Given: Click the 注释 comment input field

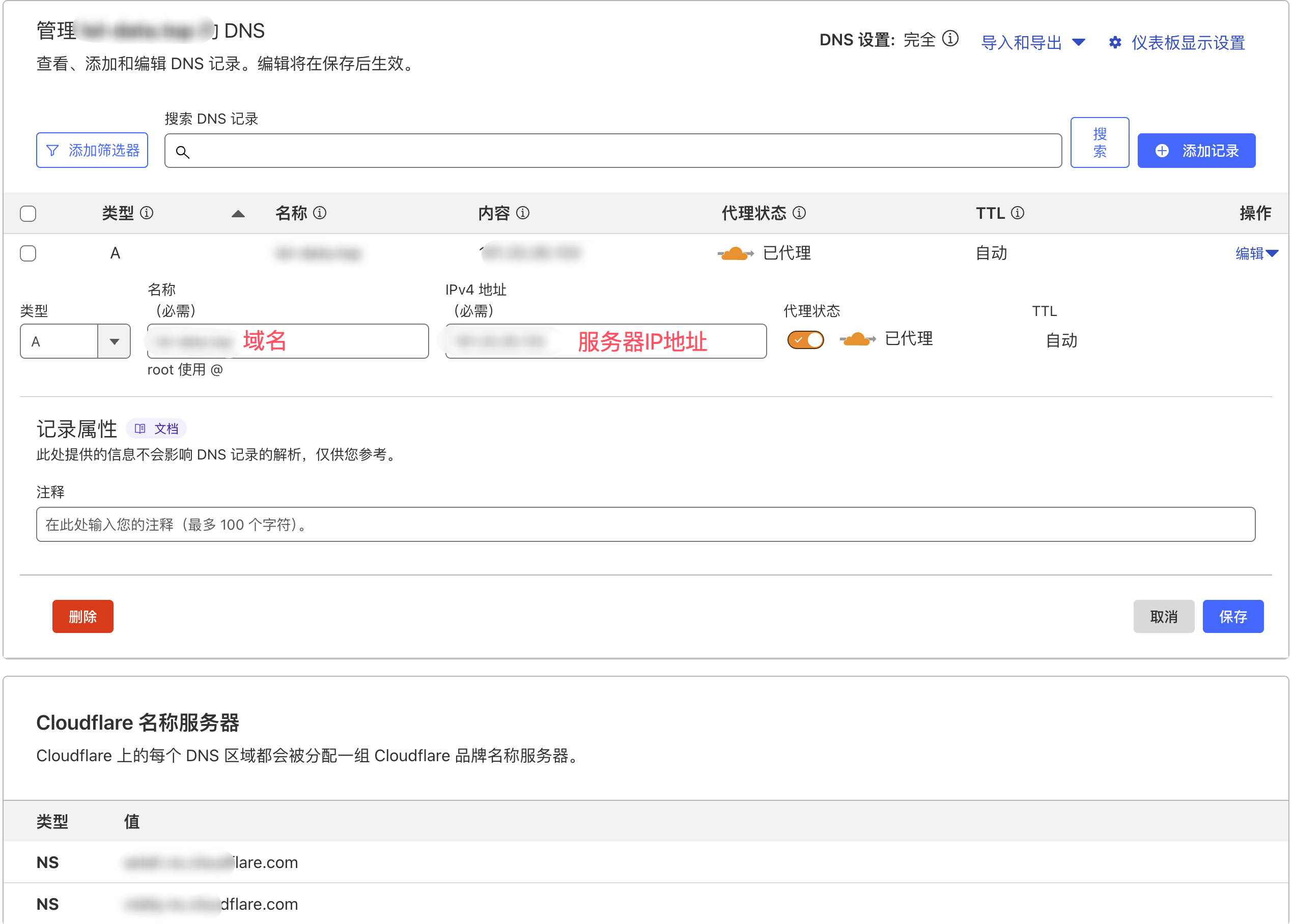Looking at the screenshot, I should (645, 524).
